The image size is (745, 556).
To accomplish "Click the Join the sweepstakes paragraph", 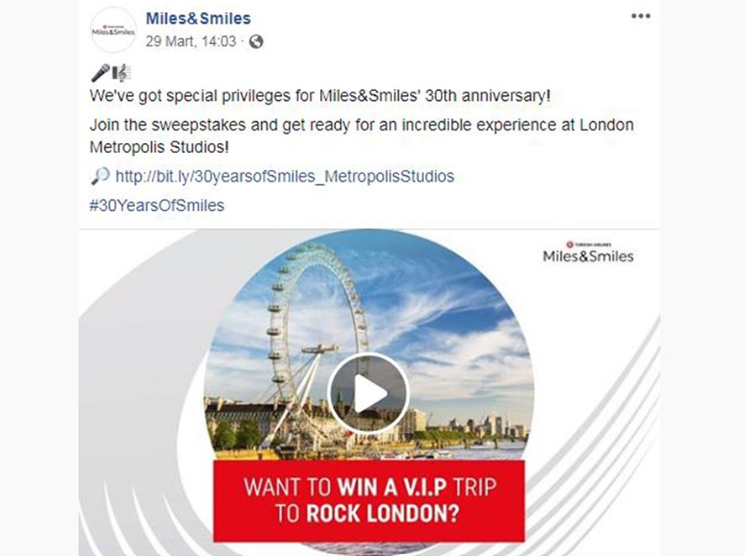I will pos(362,135).
